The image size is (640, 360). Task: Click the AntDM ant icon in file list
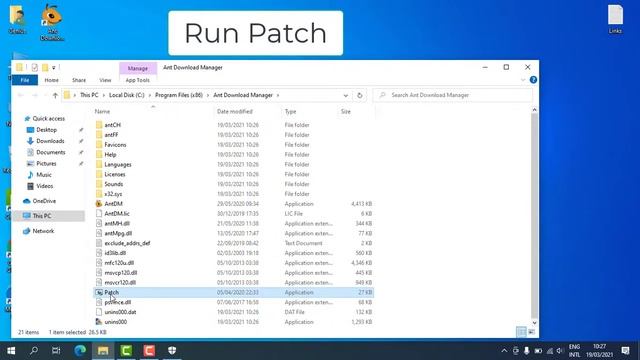tap(99, 204)
